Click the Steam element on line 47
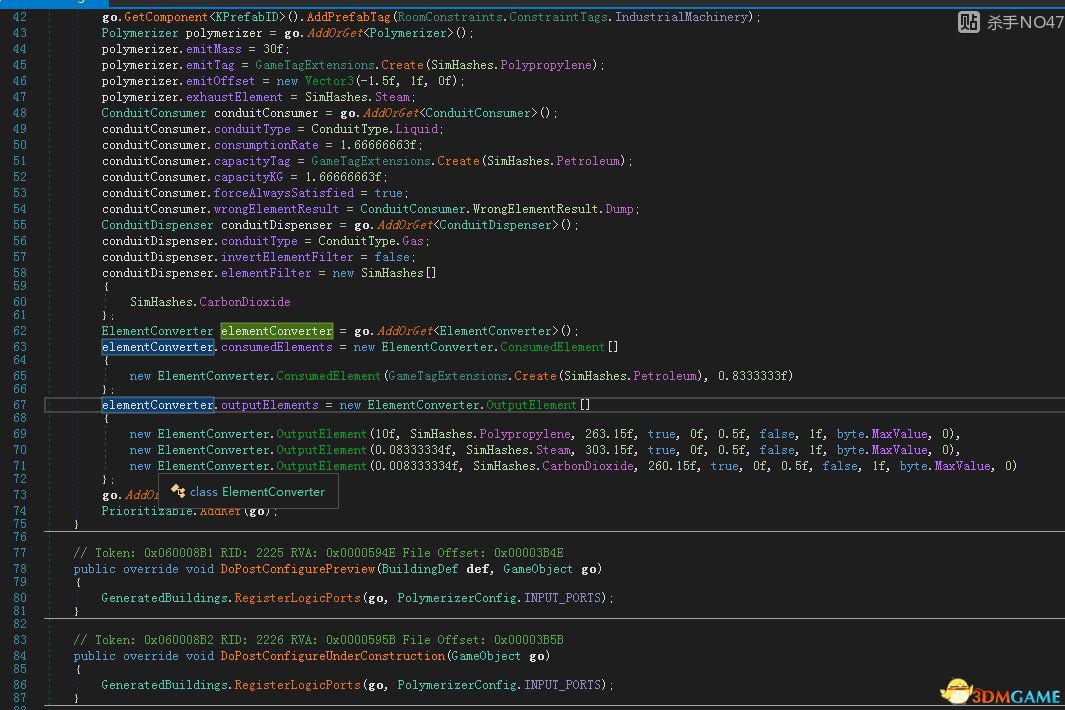Screen dimensions: 1065x710 tap(392, 97)
